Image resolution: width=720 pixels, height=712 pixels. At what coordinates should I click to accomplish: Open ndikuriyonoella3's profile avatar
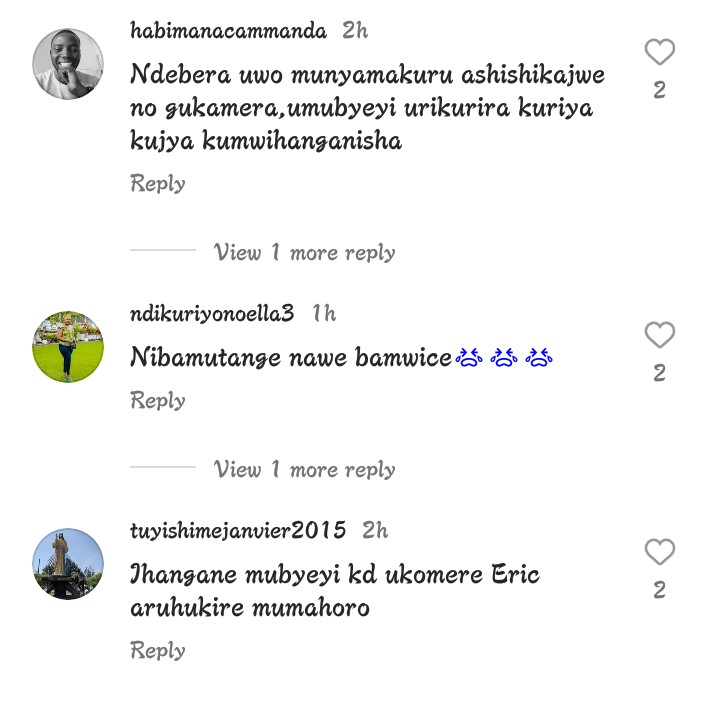(68, 347)
